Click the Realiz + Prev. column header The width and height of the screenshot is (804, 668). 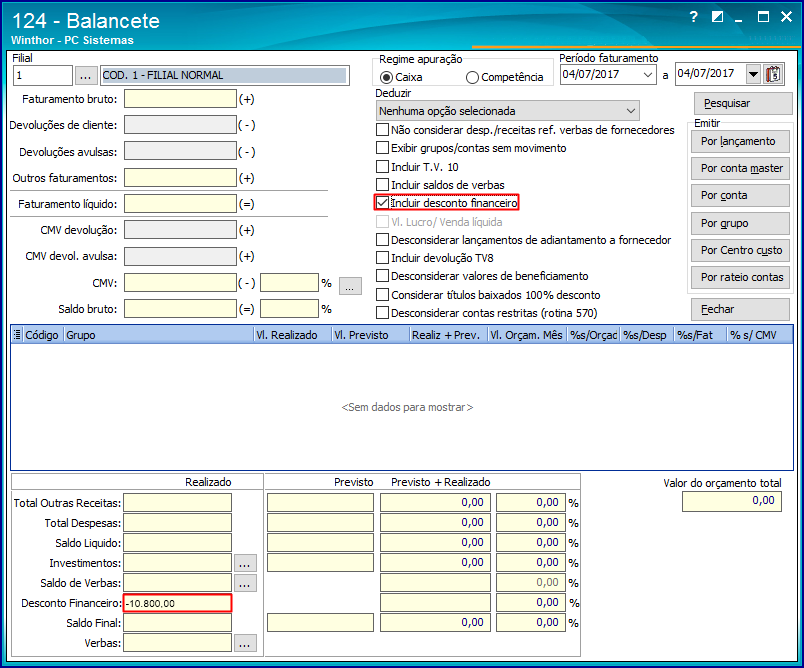coord(448,335)
